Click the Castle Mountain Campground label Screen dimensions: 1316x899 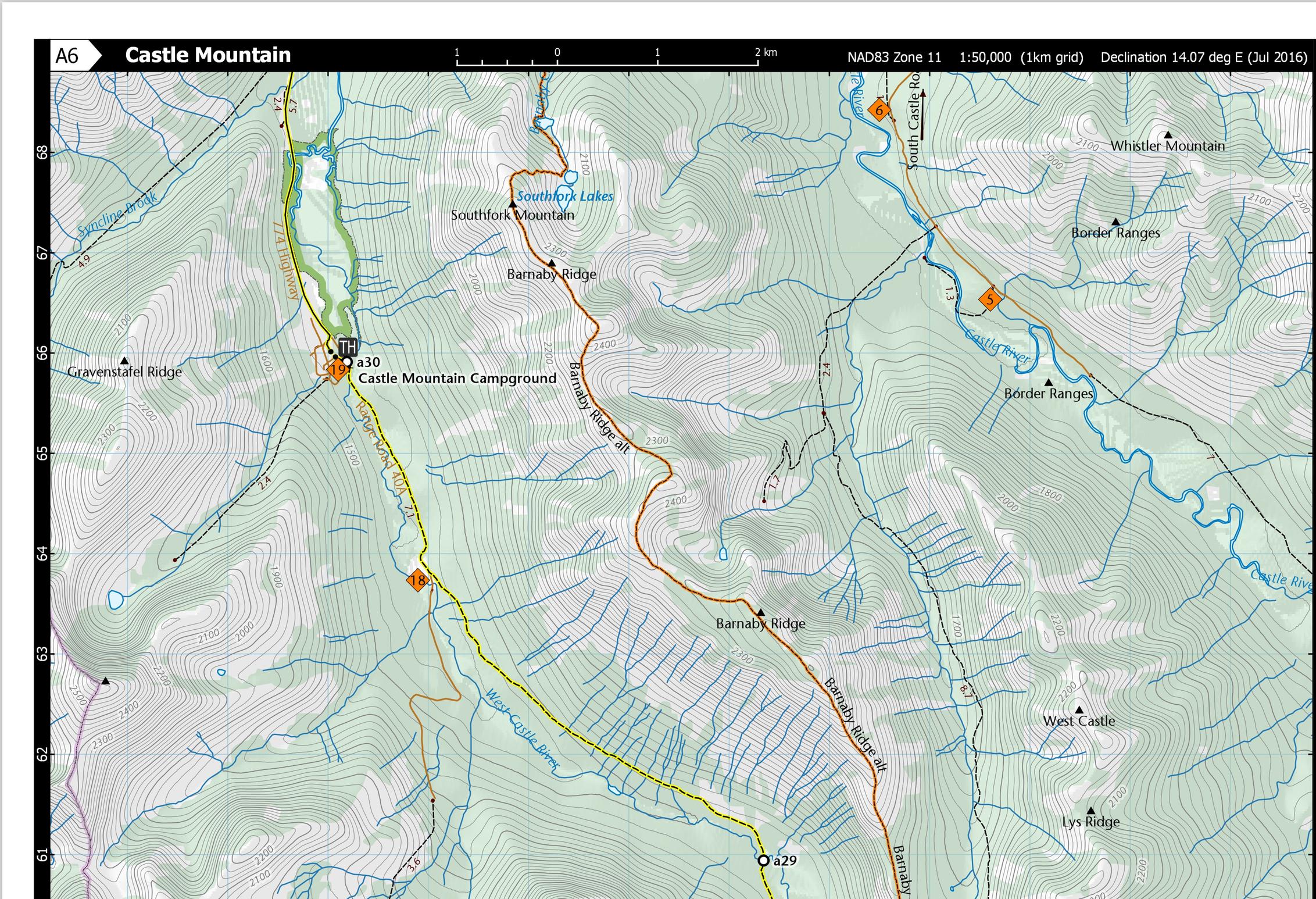pyautogui.click(x=457, y=379)
